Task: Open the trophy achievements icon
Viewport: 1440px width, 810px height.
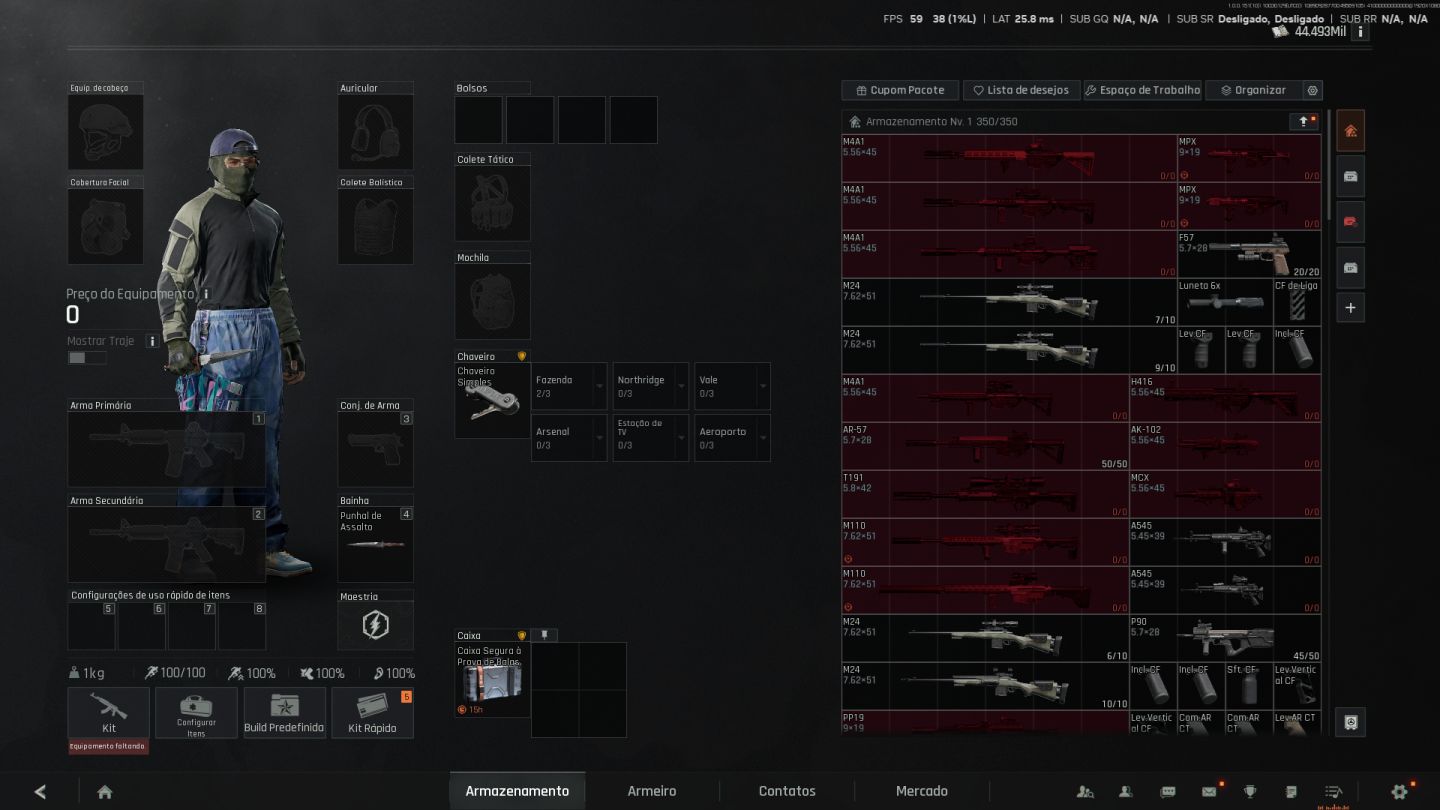Action: 1250,792
